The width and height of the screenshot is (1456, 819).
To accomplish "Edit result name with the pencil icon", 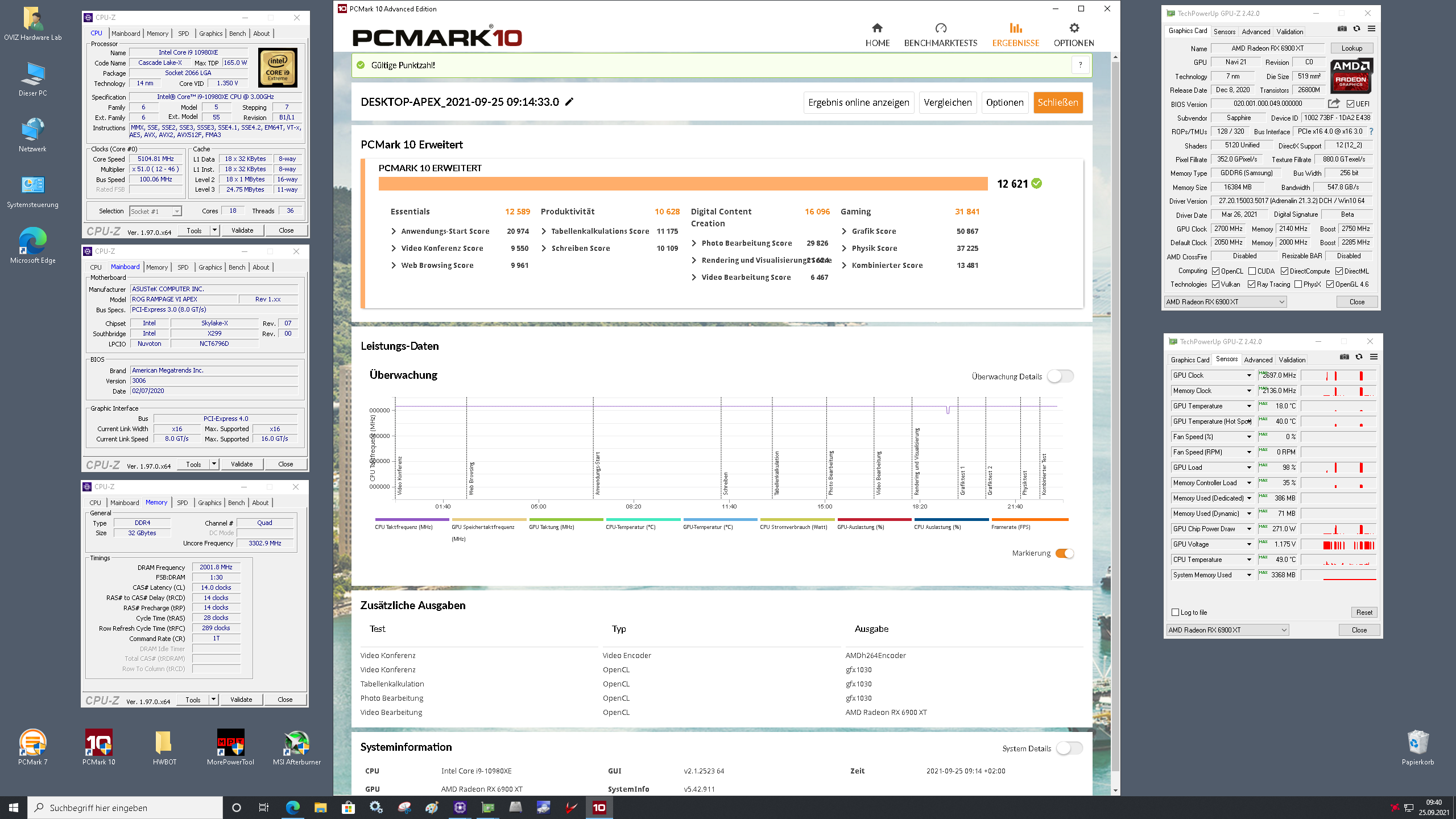I will pyautogui.click(x=569, y=102).
